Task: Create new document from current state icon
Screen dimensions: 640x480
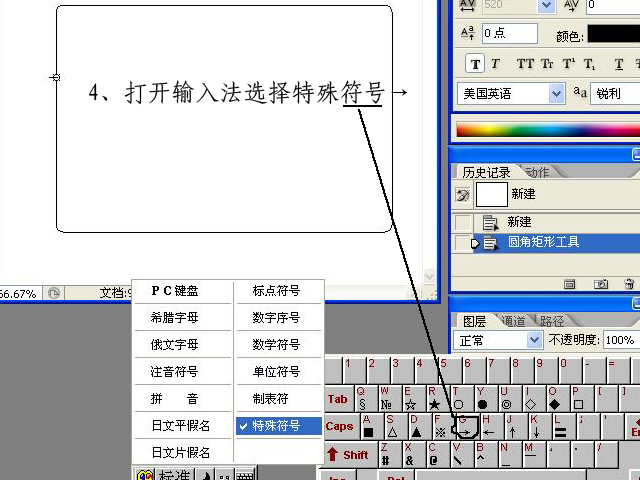Action: coord(570,284)
